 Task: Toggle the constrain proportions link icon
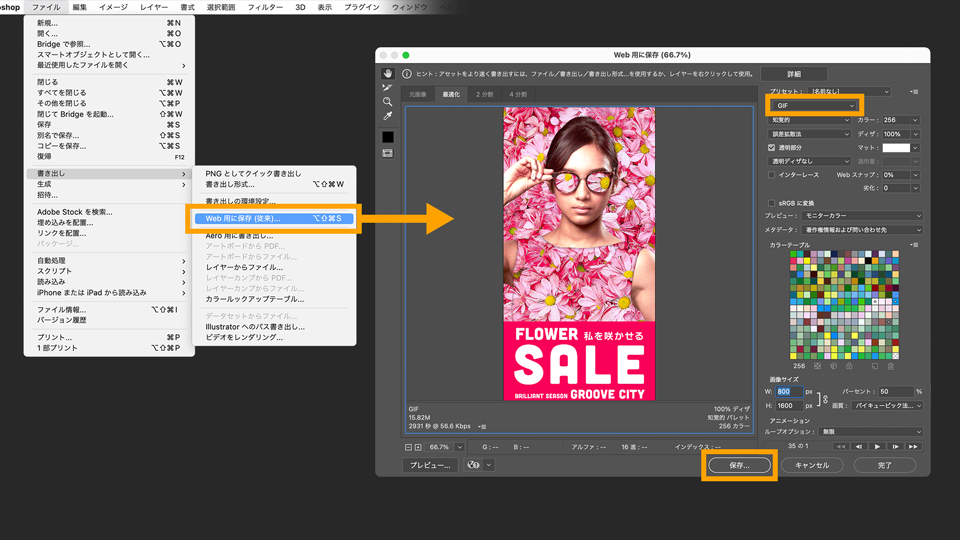click(x=825, y=399)
